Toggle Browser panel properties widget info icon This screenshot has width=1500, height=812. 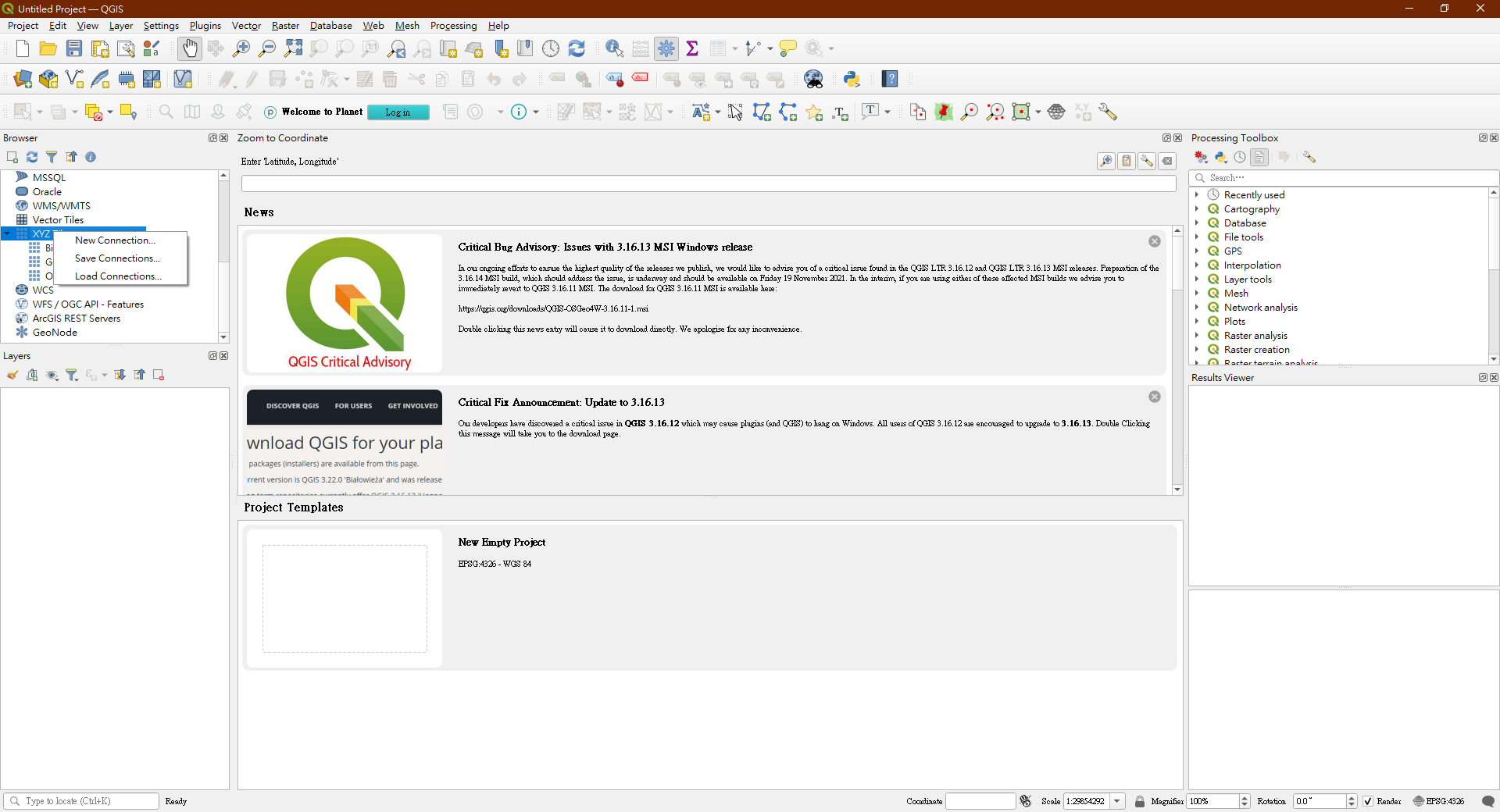[91, 157]
